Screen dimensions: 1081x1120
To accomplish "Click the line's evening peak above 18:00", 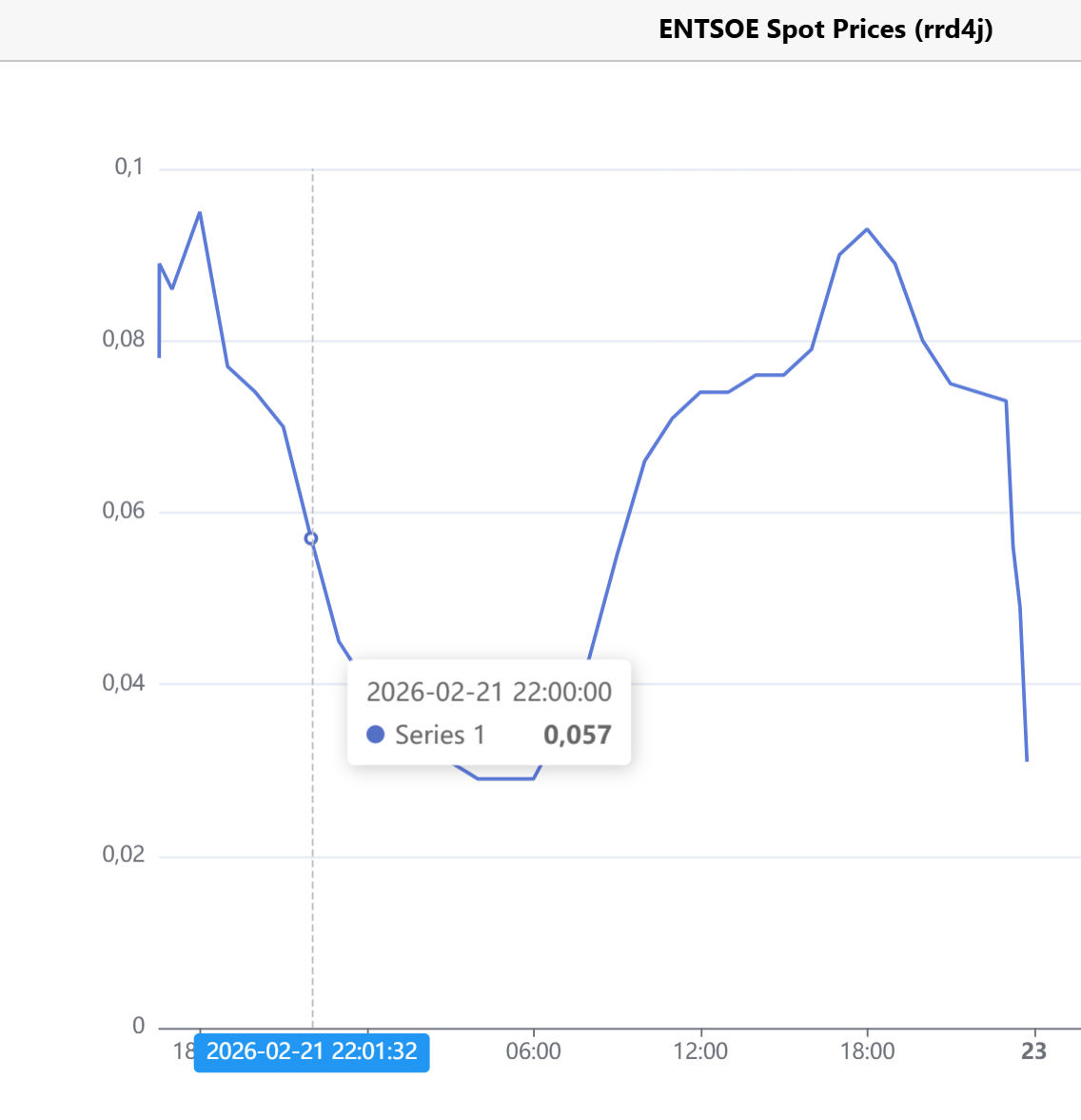I will pyautogui.click(x=867, y=229).
